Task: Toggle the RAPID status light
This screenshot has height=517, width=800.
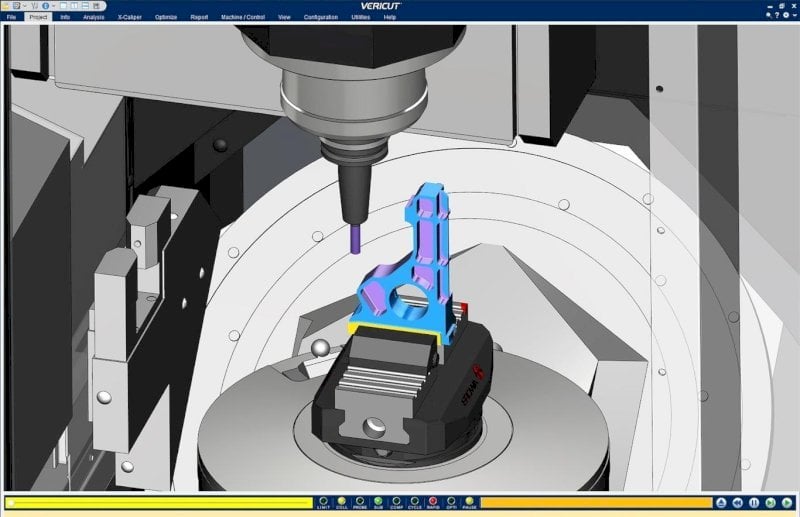Action: coord(433,503)
